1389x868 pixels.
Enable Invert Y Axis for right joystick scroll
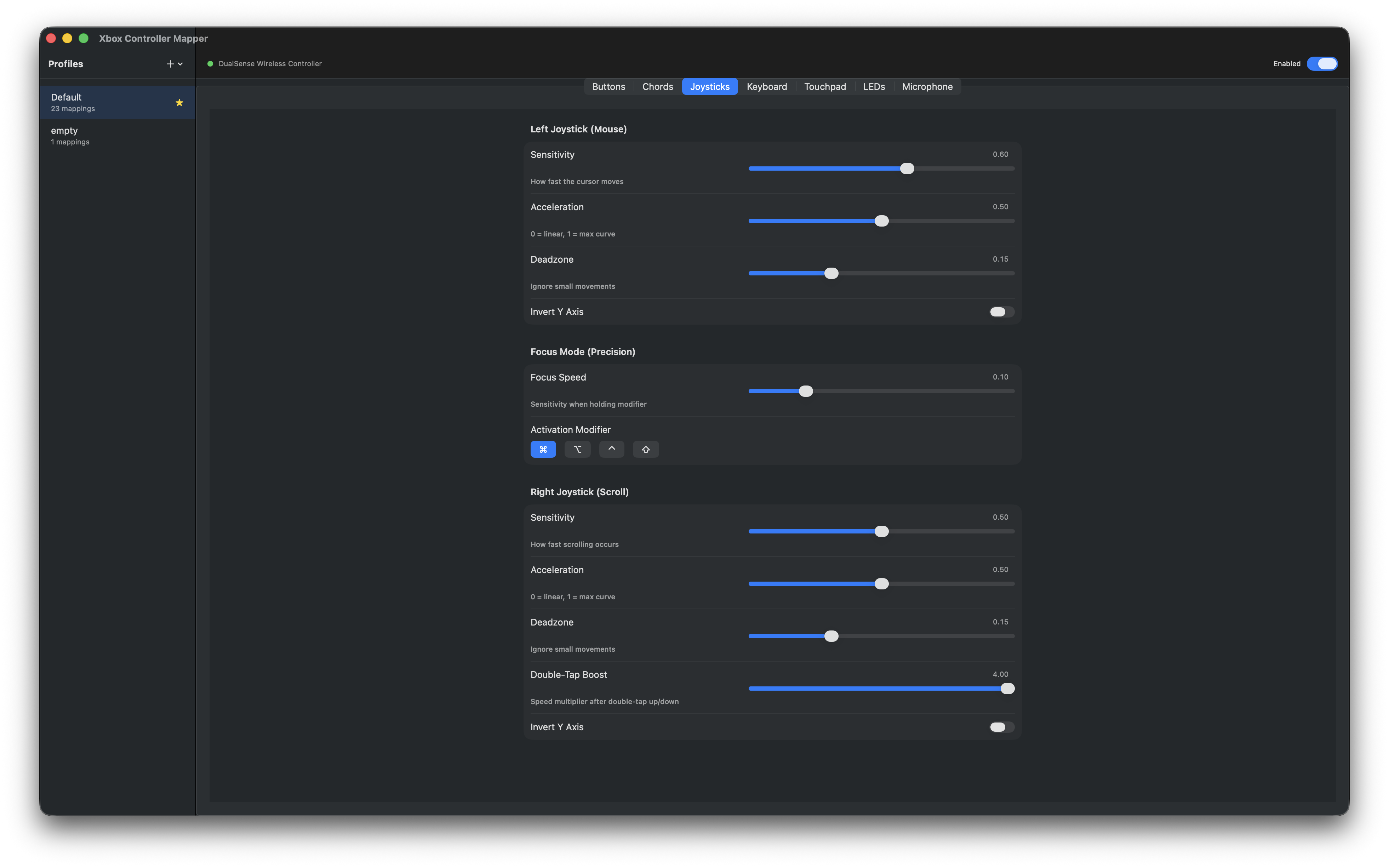coord(1000,726)
